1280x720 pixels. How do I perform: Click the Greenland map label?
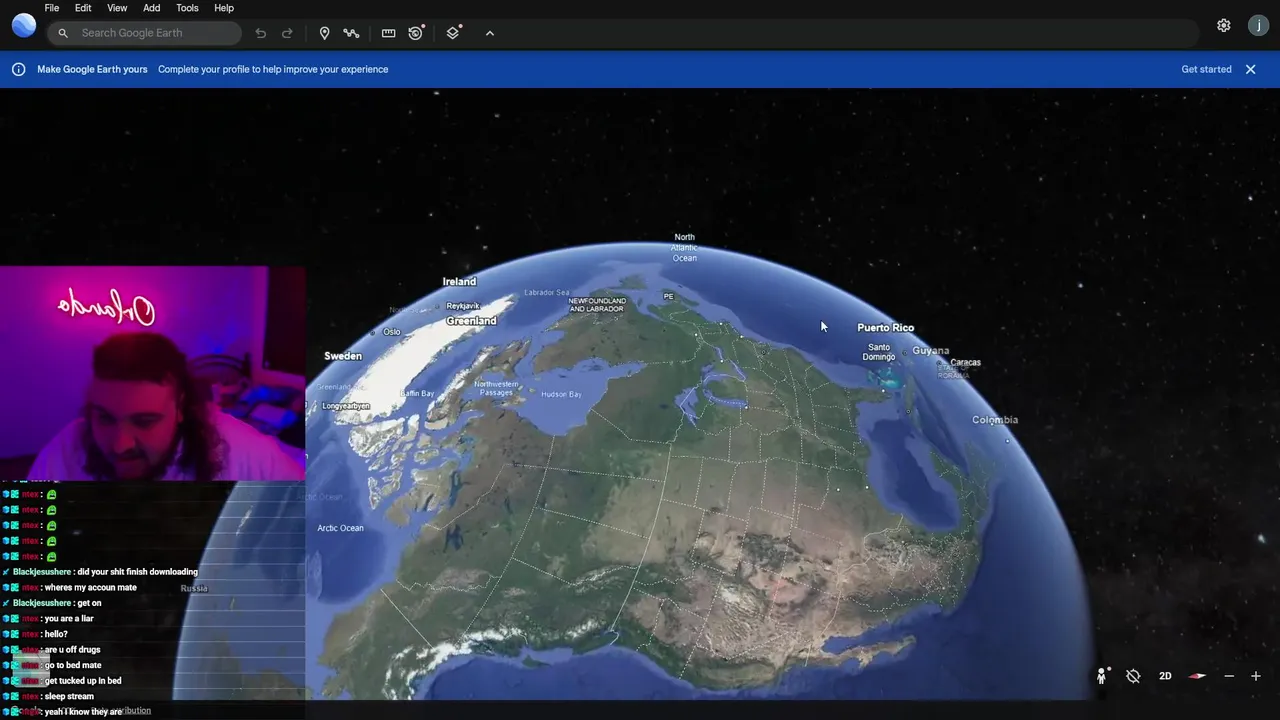point(471,321)
